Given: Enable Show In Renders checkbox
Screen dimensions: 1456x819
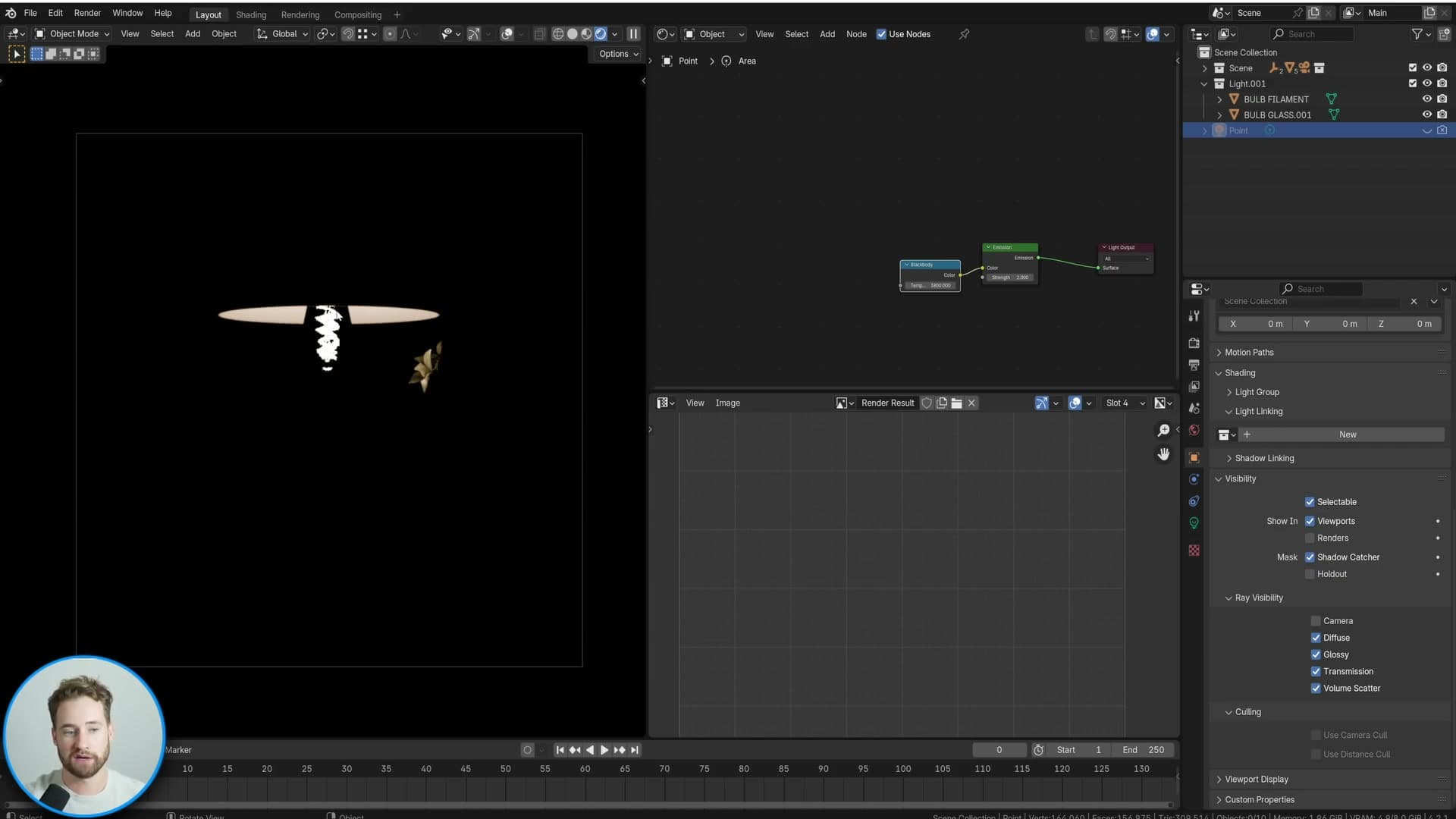Looking at the screenshot, I should (x=1310, y=538).
